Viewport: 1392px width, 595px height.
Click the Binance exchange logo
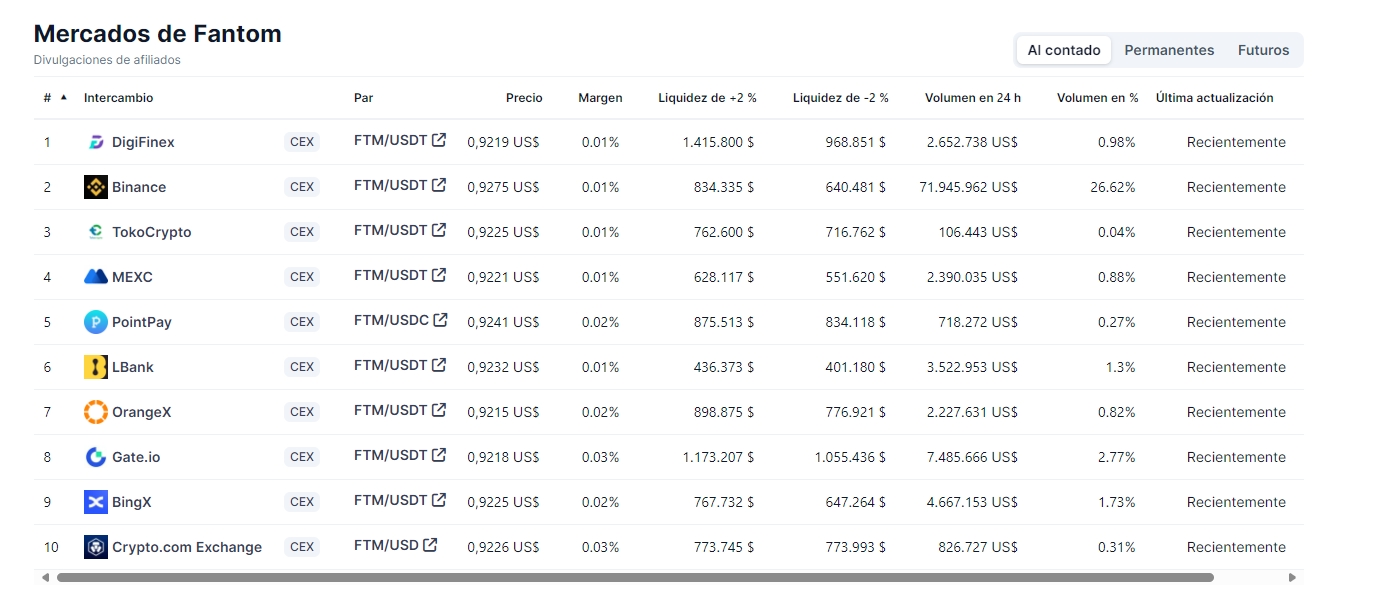pos(96,187)
